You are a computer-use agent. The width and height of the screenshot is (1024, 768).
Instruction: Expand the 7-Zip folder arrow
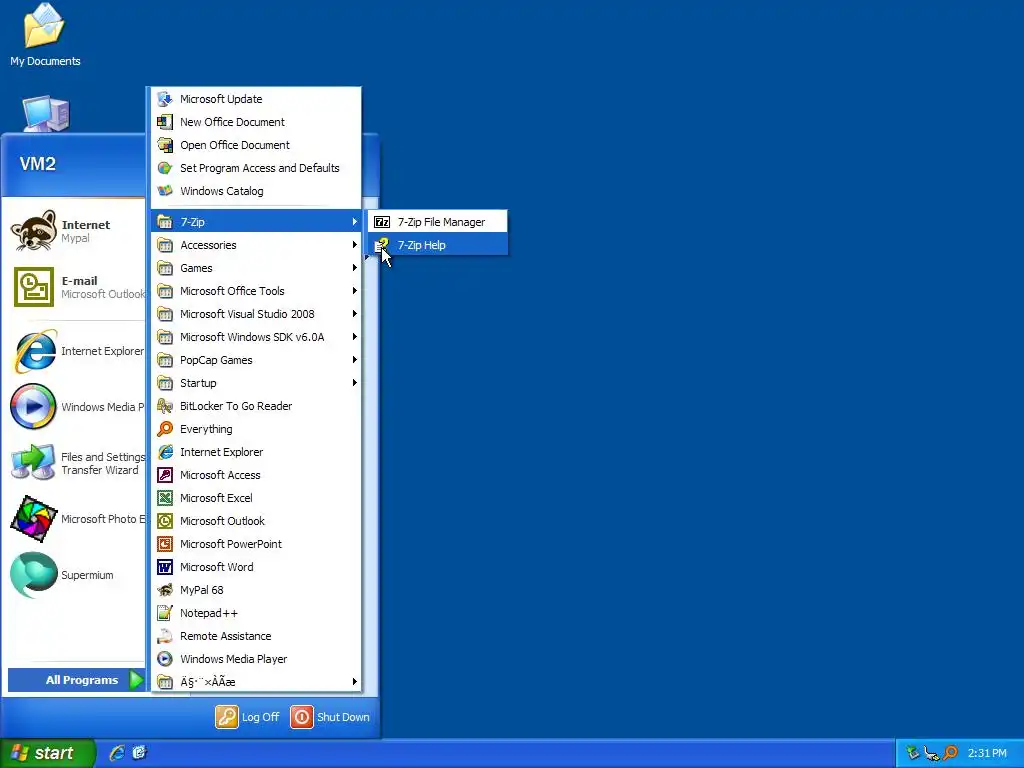[x=355, y=222]
